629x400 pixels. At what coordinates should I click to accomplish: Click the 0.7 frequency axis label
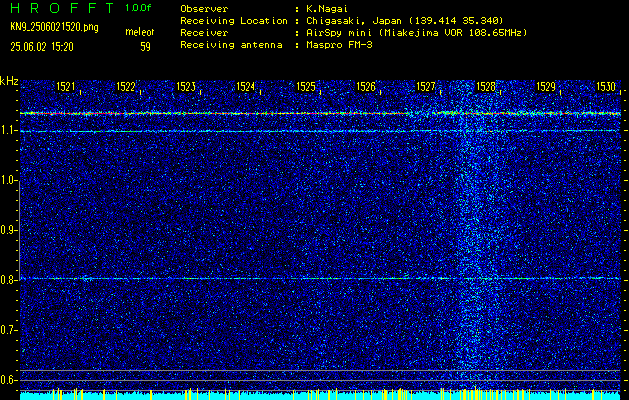[8, 330]
